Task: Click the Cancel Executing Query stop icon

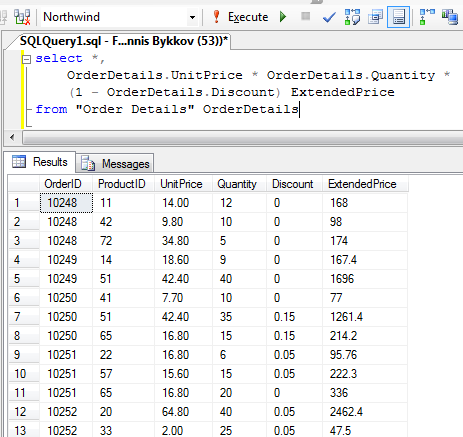Action: coord(305,16)
